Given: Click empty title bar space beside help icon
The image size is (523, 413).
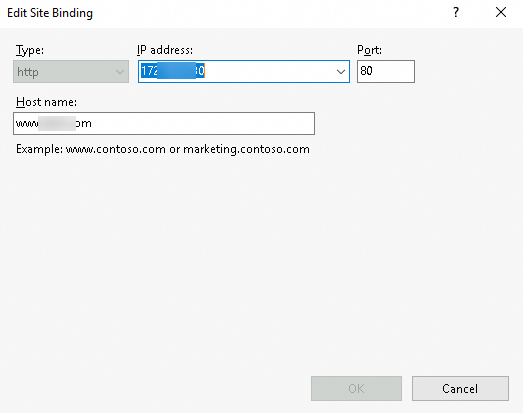Looking at the screenshot, I should click(267, 13).
